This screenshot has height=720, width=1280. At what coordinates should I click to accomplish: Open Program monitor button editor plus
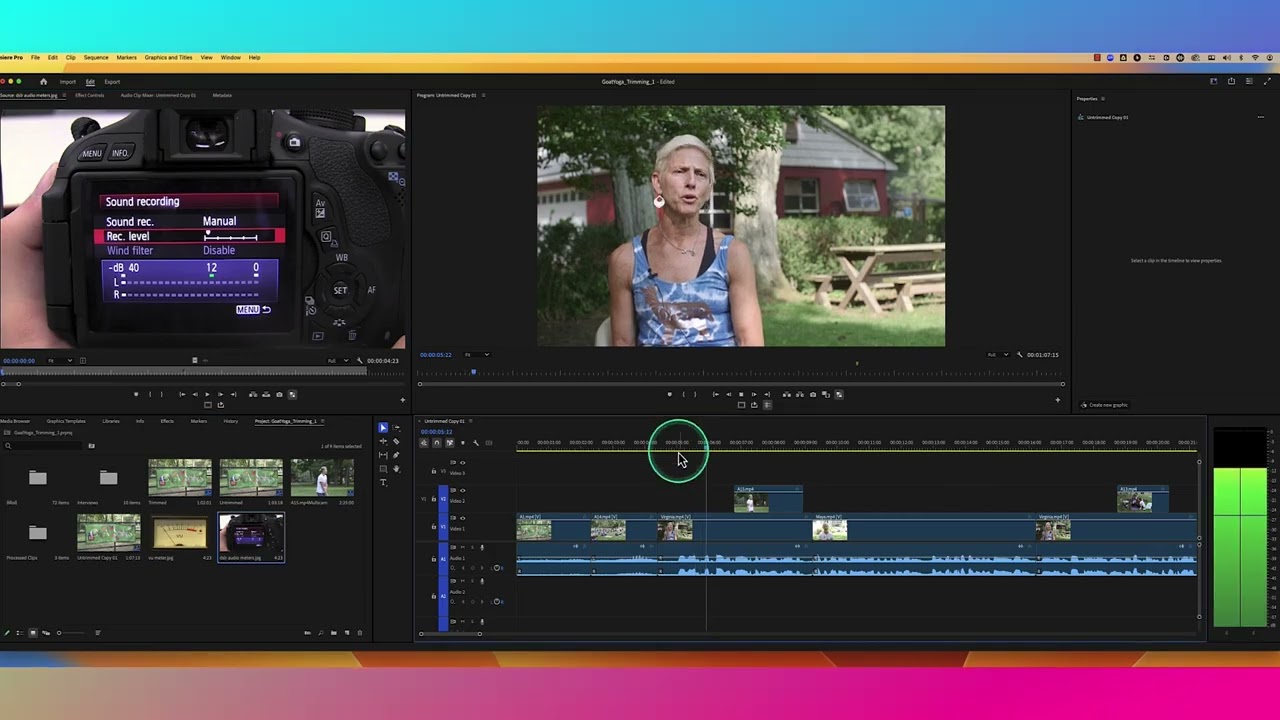[1057, 400]
